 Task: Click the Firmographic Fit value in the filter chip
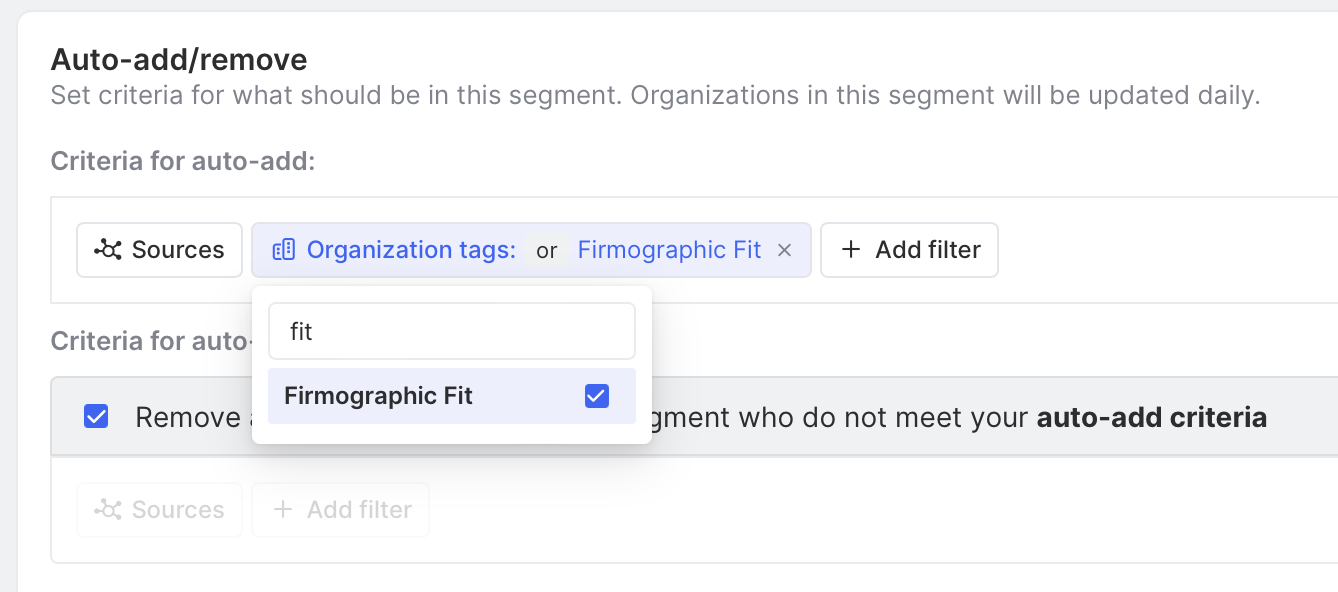point(669,250)
